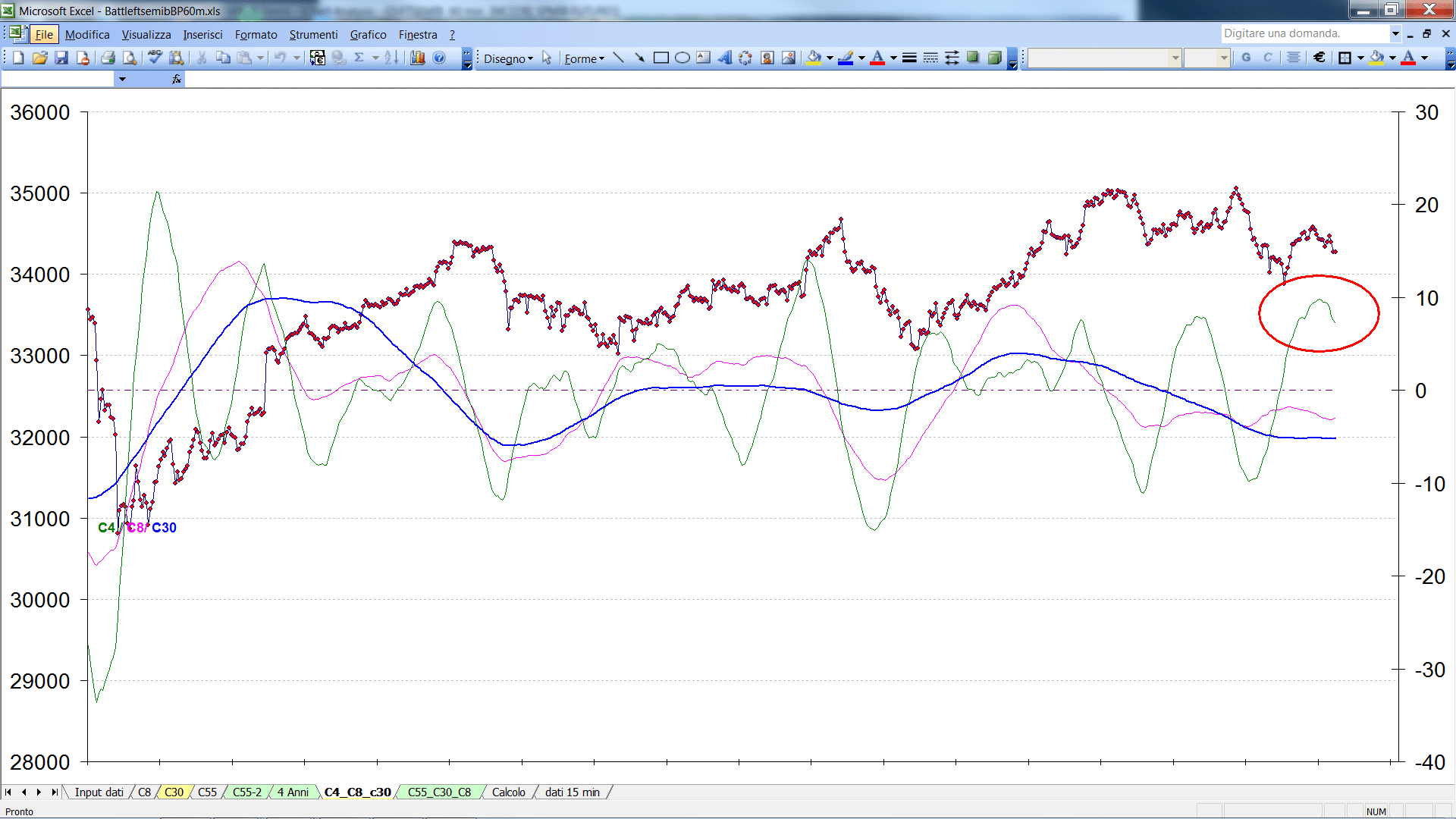Expand the Borders dropdown arrow
This screenshot has height=819, width=1456.
[x=1360, y=58]
